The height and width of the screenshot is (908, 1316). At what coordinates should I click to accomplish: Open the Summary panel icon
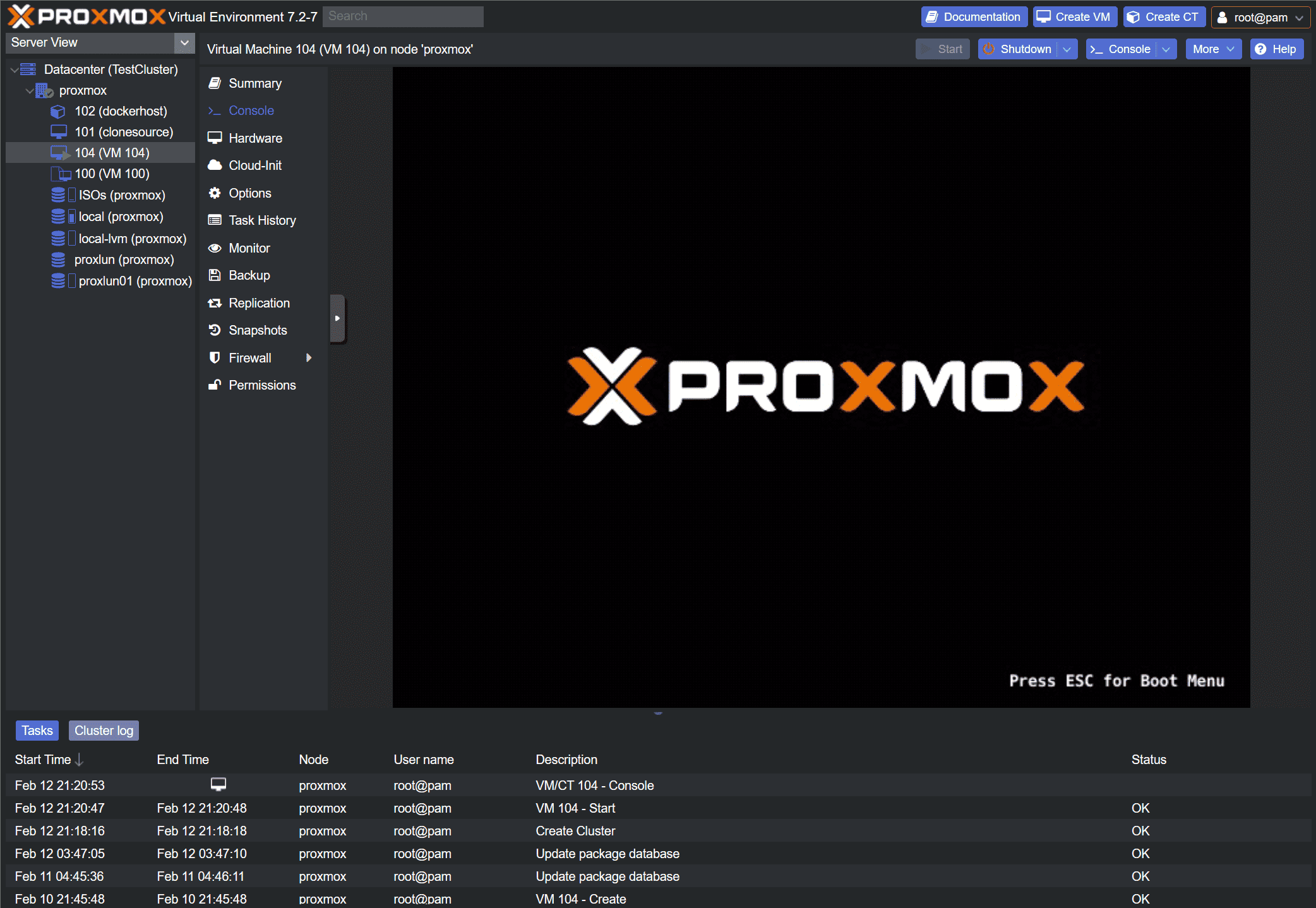(215, 83)
